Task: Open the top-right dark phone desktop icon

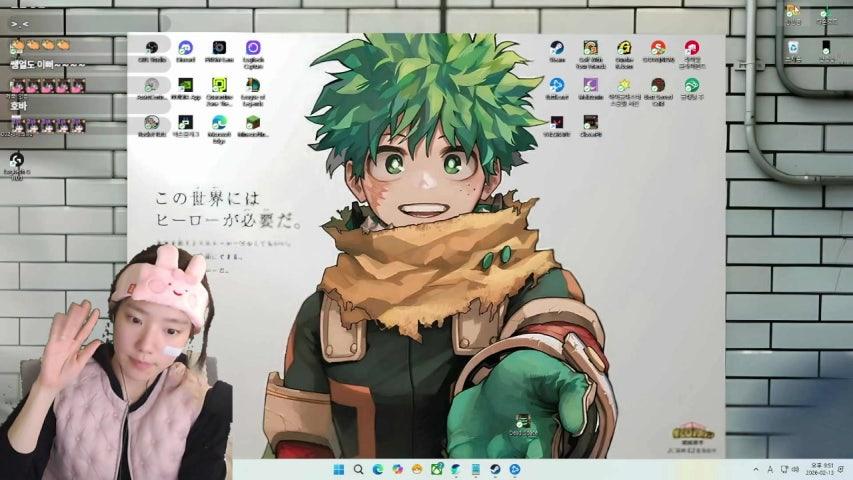Action: coord(826,51)
